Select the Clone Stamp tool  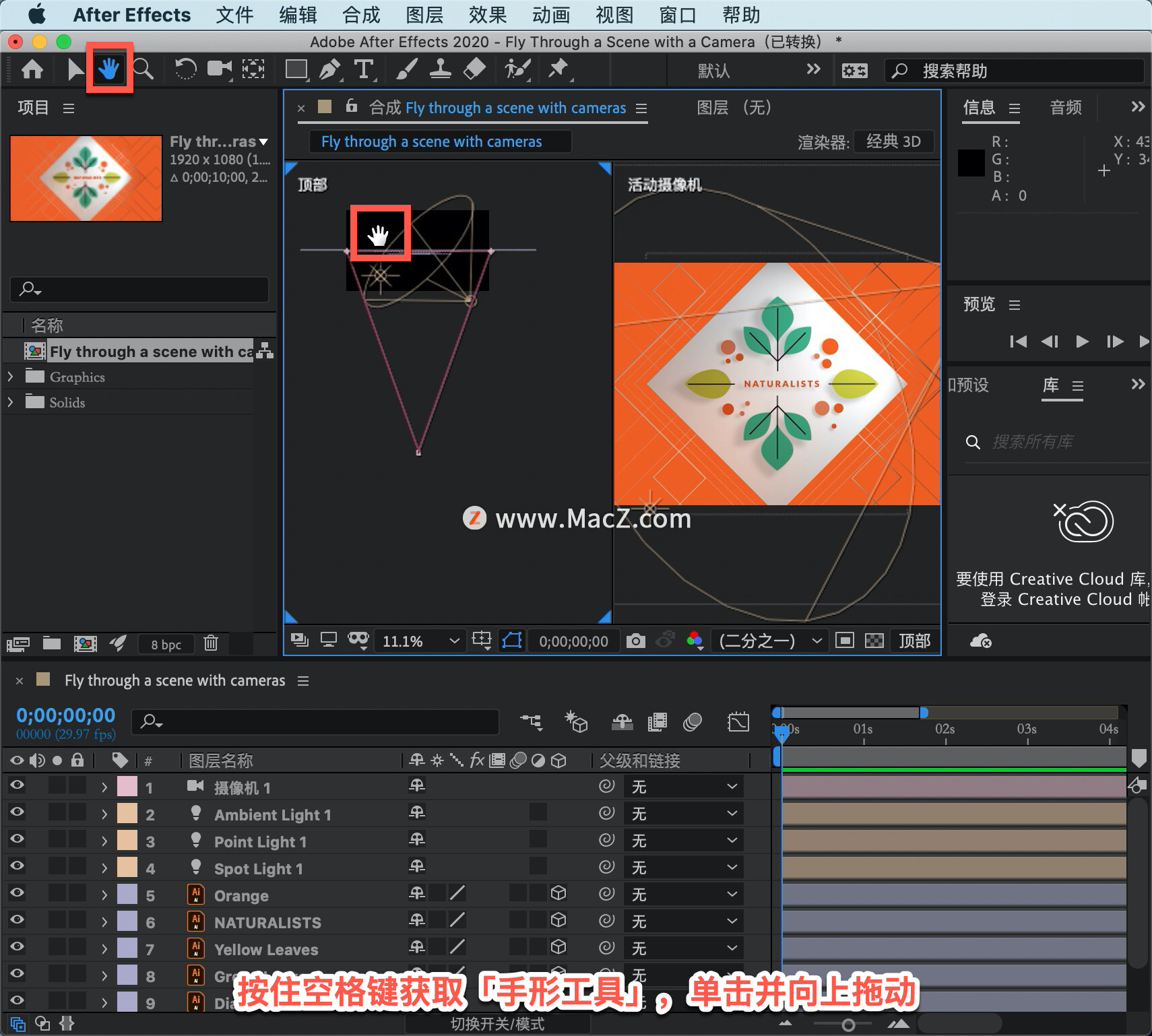pos(440,69)
